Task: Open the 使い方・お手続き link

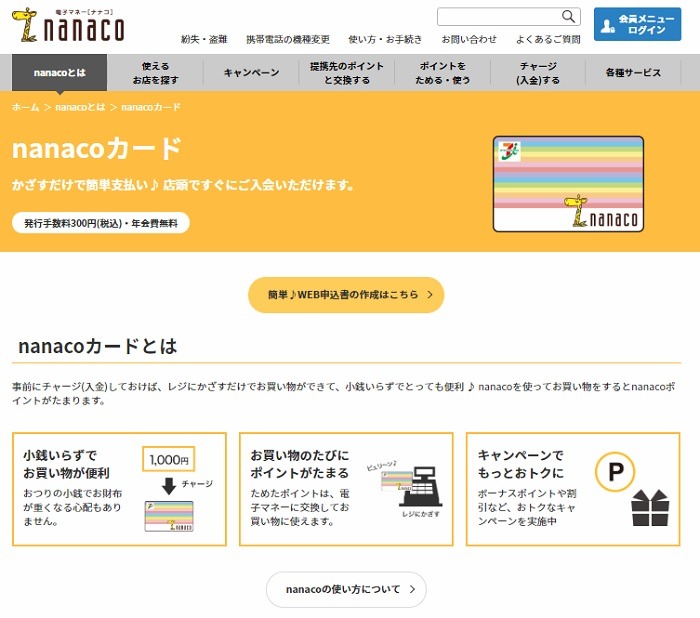Action: tap(385, 39)
